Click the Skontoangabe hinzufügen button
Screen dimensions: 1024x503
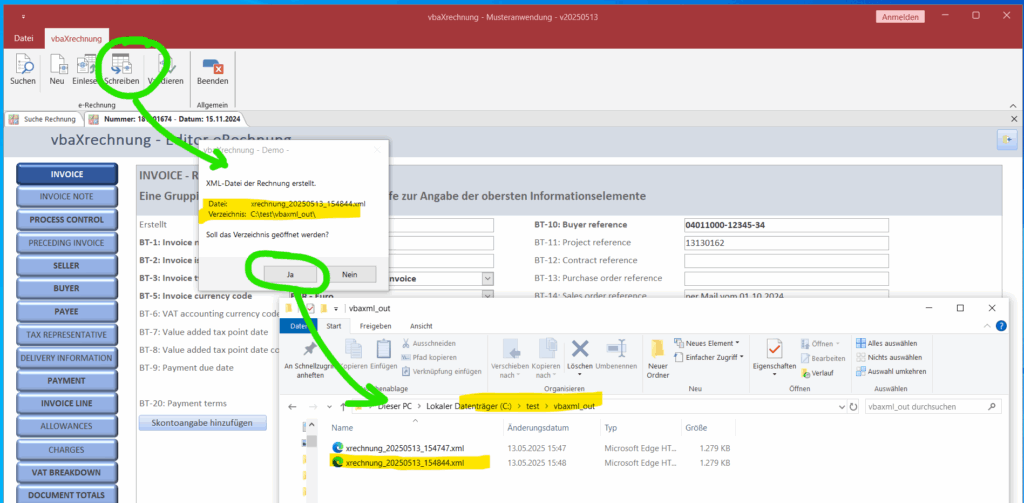pyautogui.click(x=202, y=423)
